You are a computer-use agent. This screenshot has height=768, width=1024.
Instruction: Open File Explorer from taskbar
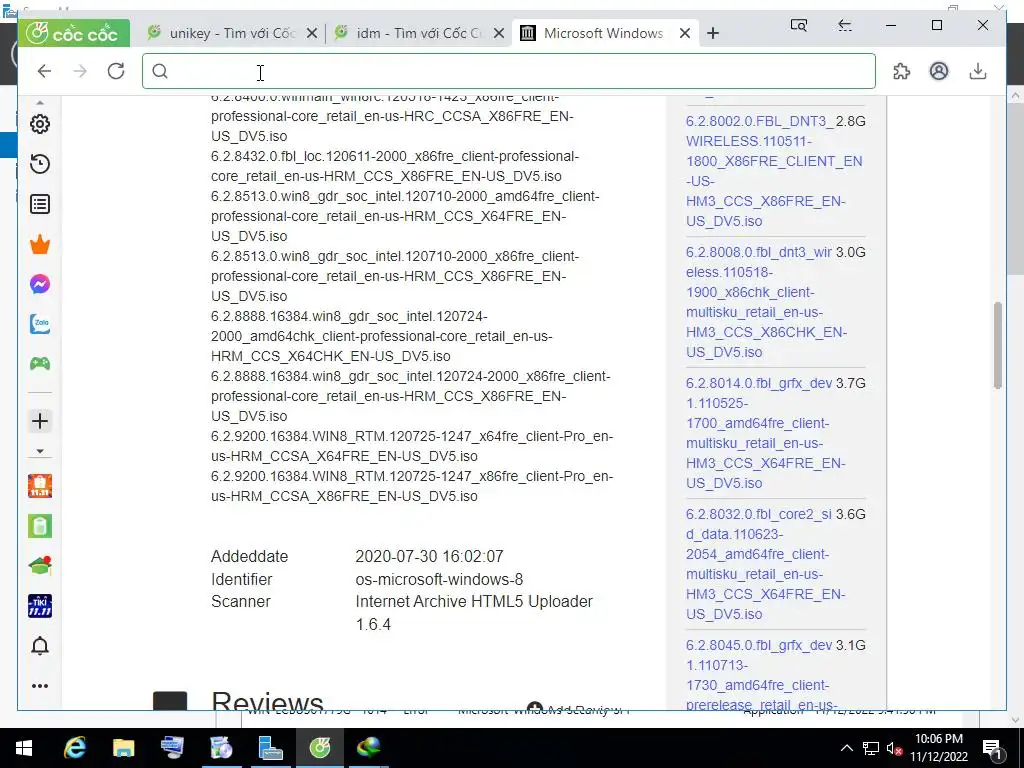click(123, 748)
